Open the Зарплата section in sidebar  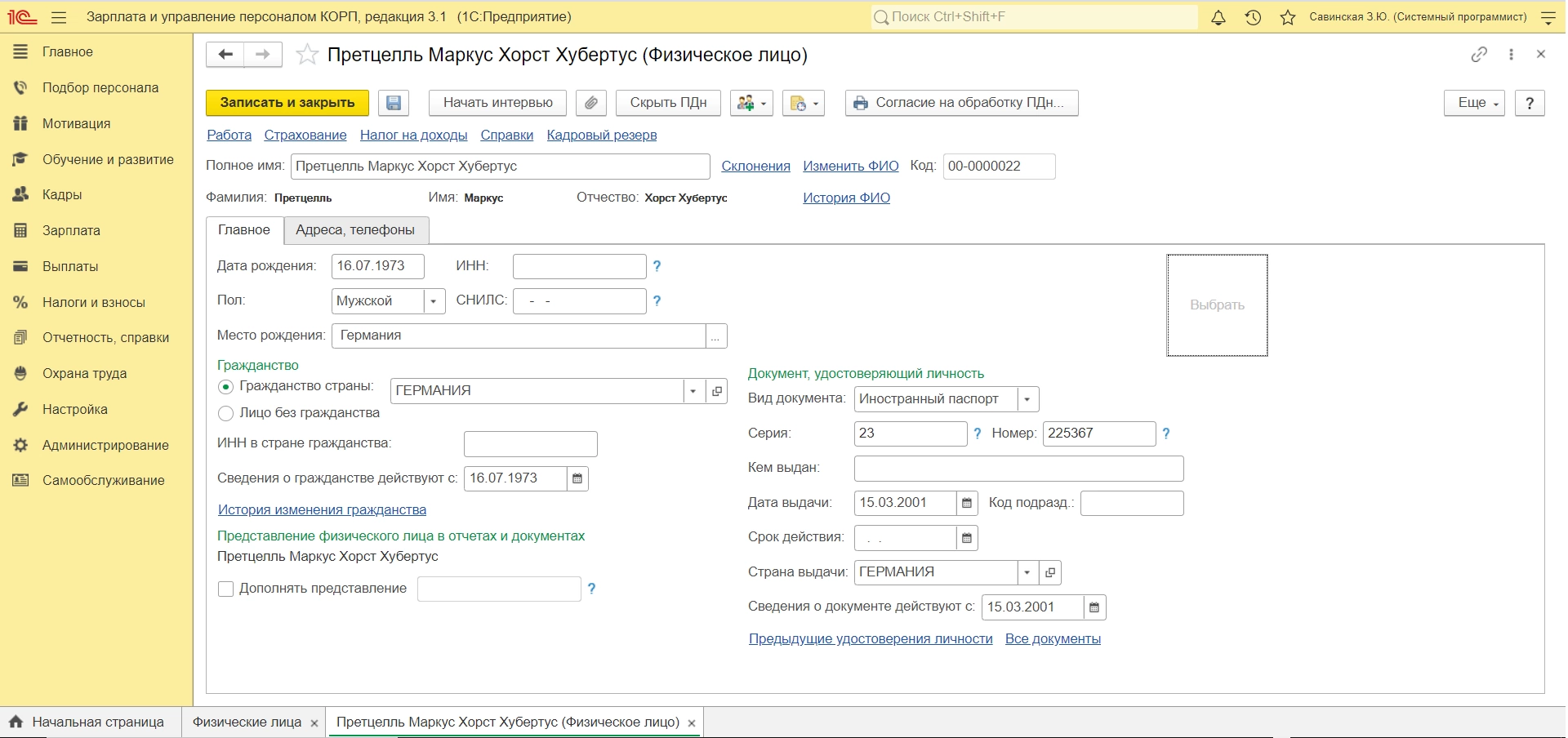point(71,231)
